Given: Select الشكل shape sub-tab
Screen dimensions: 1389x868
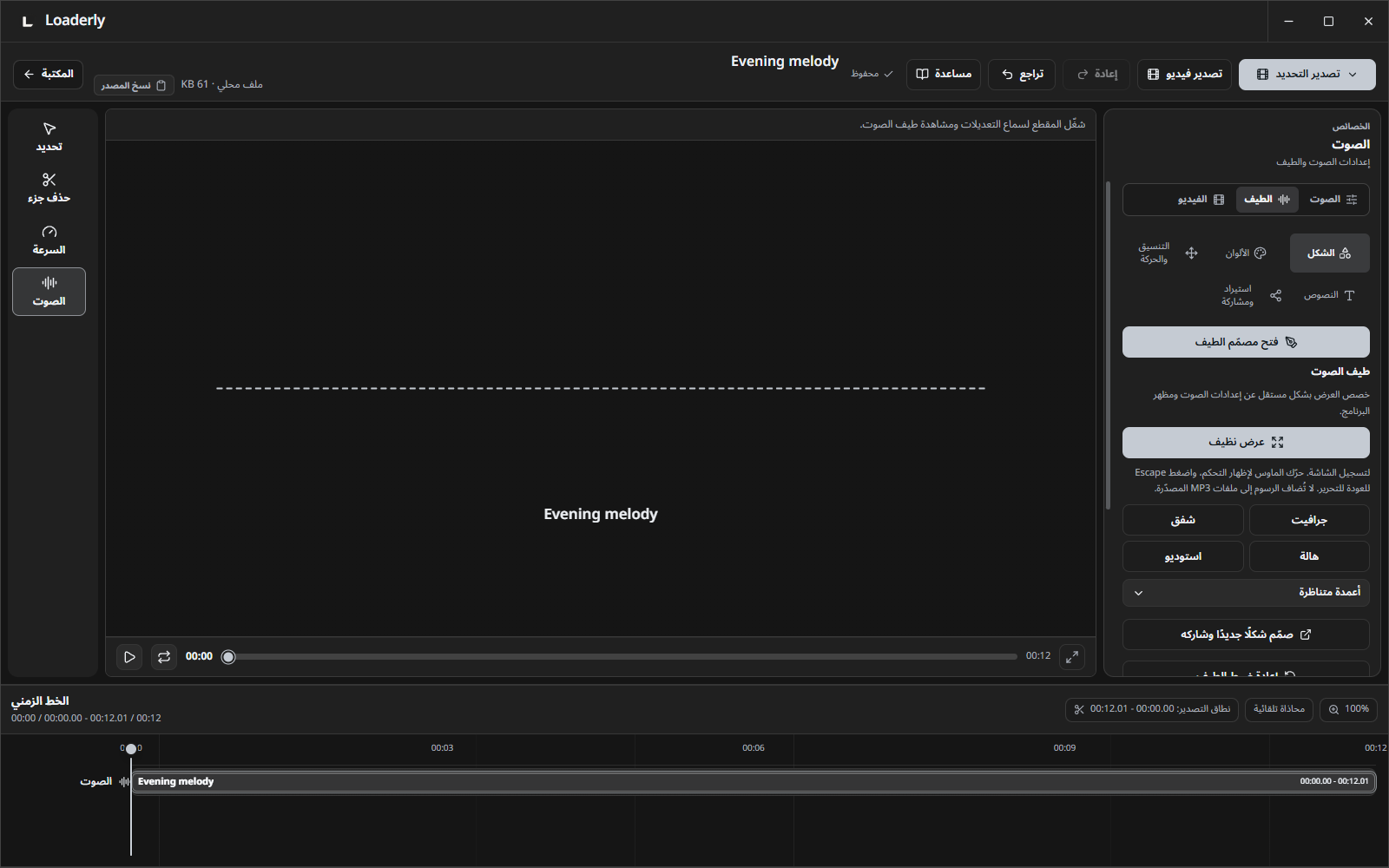Looking at the screenshot, I should click(1329, 253).
